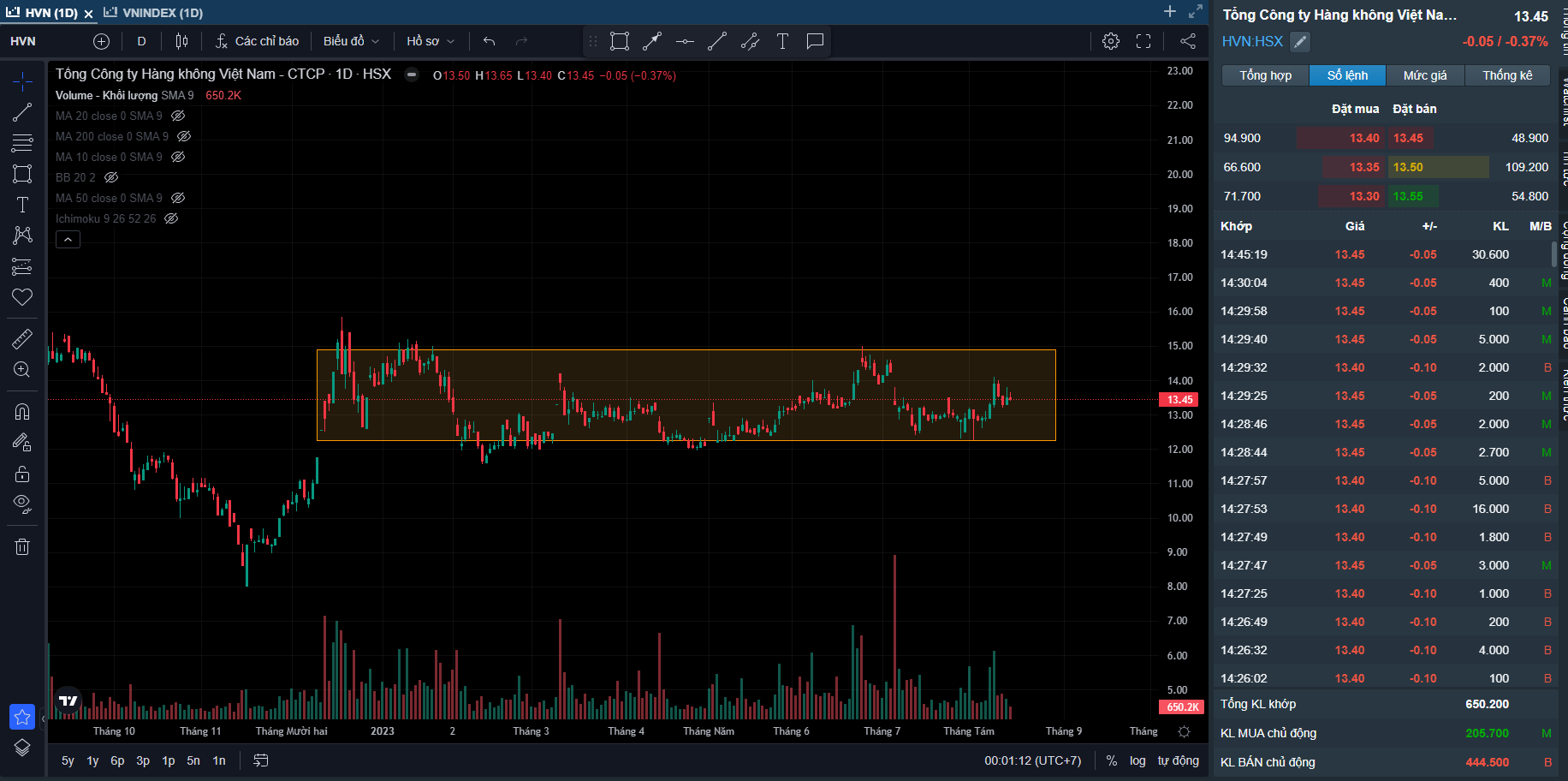The width and height of the screenshot is (1568, 781).
Task: Edit the HVN:HSX symbol with pencil icon
Action: click(1299, 41)
